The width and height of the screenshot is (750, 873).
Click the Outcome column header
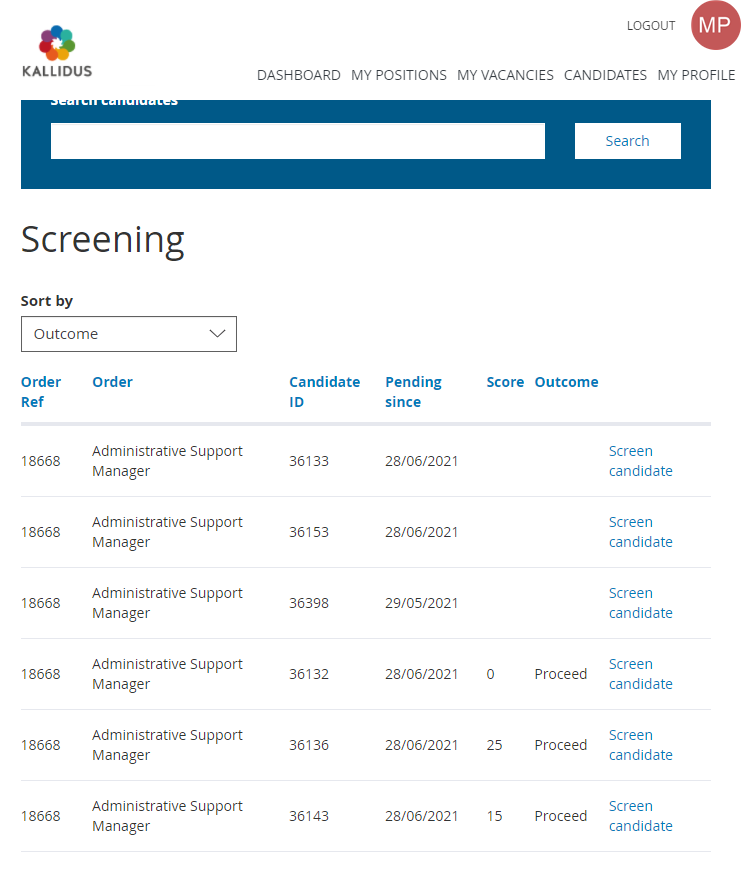pos(566,382)
